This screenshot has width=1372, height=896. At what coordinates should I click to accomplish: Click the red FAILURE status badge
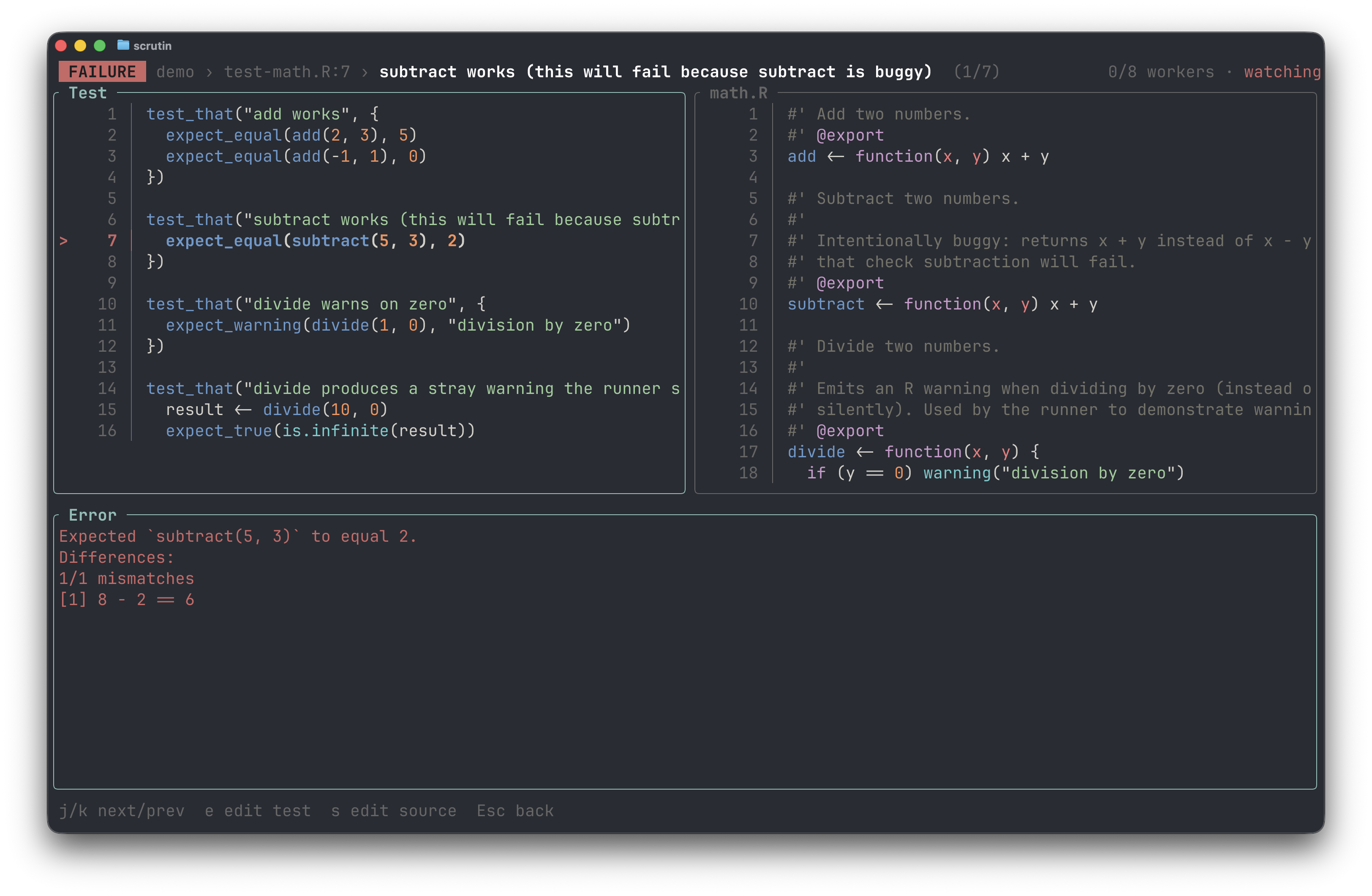pos(102,71)
